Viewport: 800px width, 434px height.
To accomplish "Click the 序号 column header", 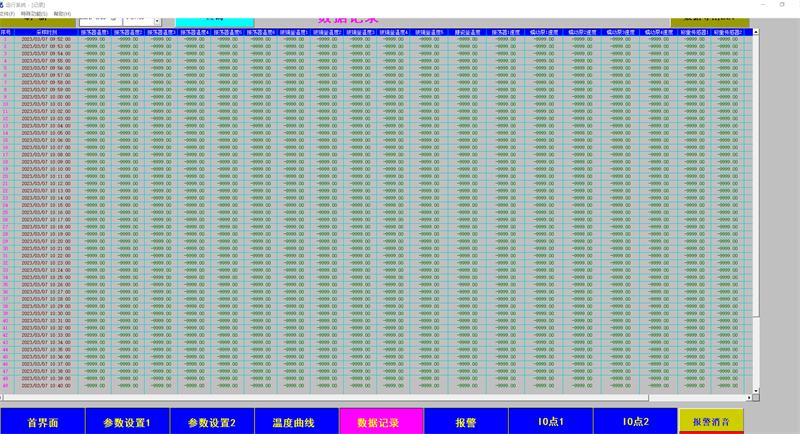I will pos(6,32).
